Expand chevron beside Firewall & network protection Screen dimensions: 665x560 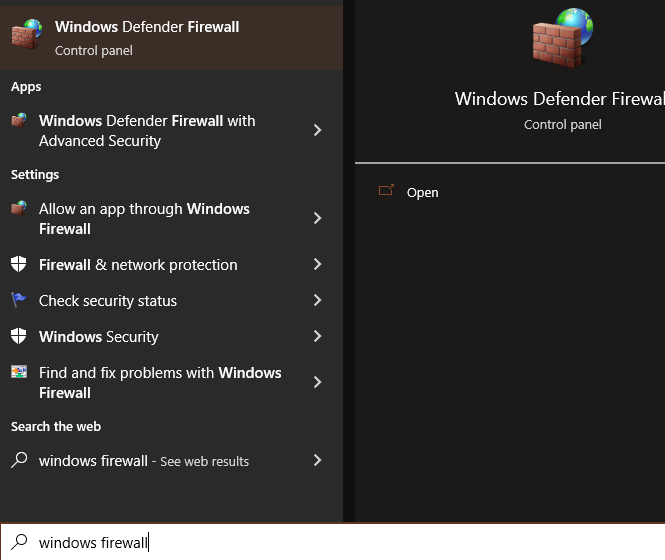click(x=317, y=264)
